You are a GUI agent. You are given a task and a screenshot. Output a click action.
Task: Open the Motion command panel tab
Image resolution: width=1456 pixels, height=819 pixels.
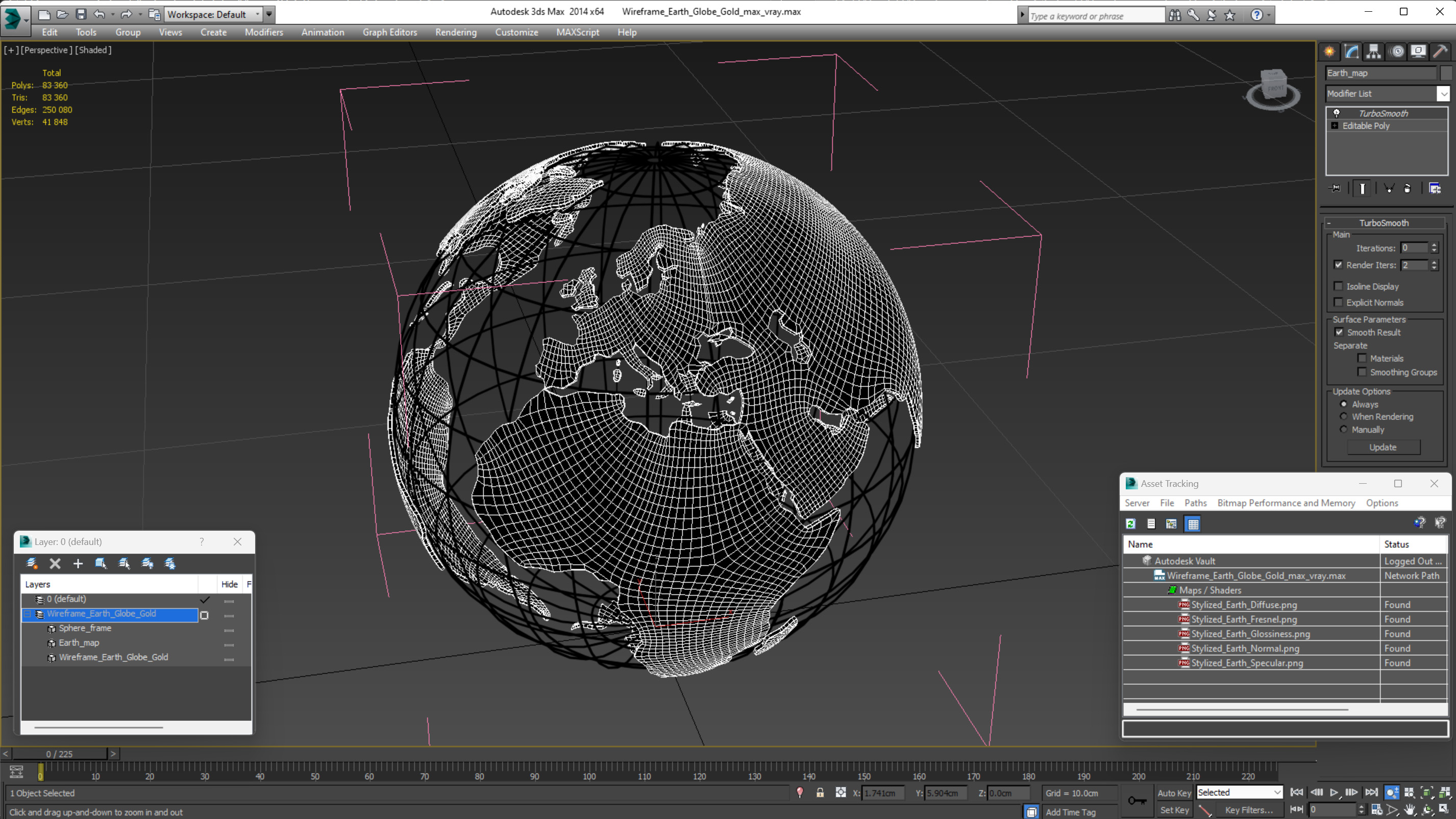(x=1397, y=52)
